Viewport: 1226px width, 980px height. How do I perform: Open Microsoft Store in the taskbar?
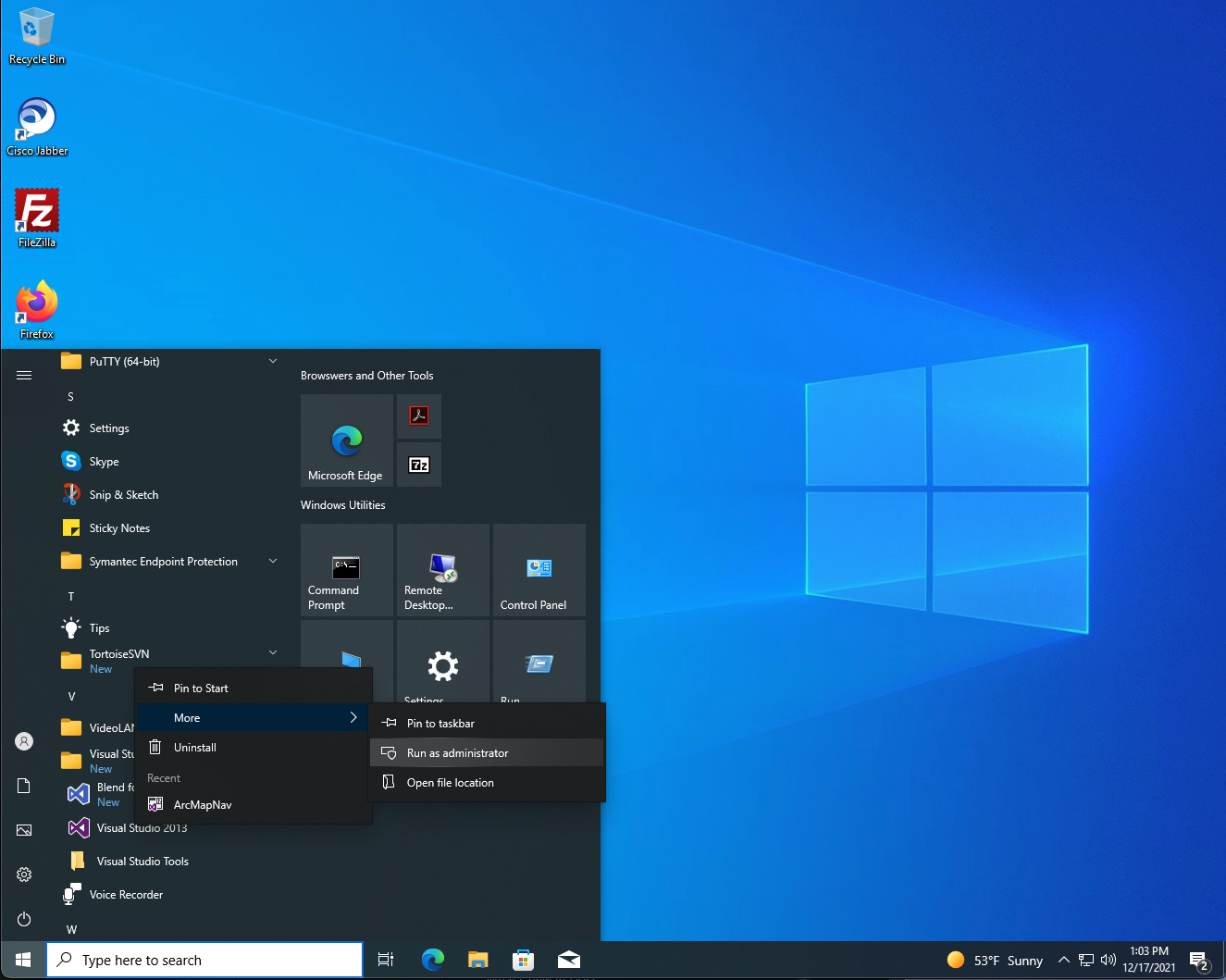[524, 960]
